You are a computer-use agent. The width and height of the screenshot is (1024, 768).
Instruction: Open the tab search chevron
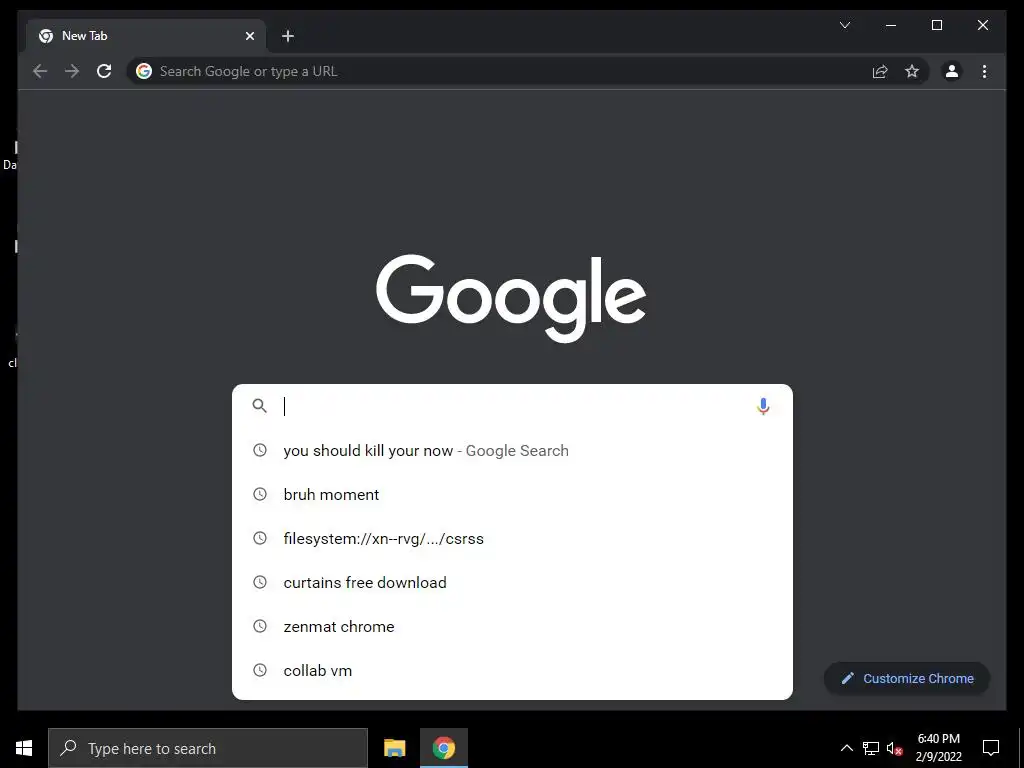point(844,25)
